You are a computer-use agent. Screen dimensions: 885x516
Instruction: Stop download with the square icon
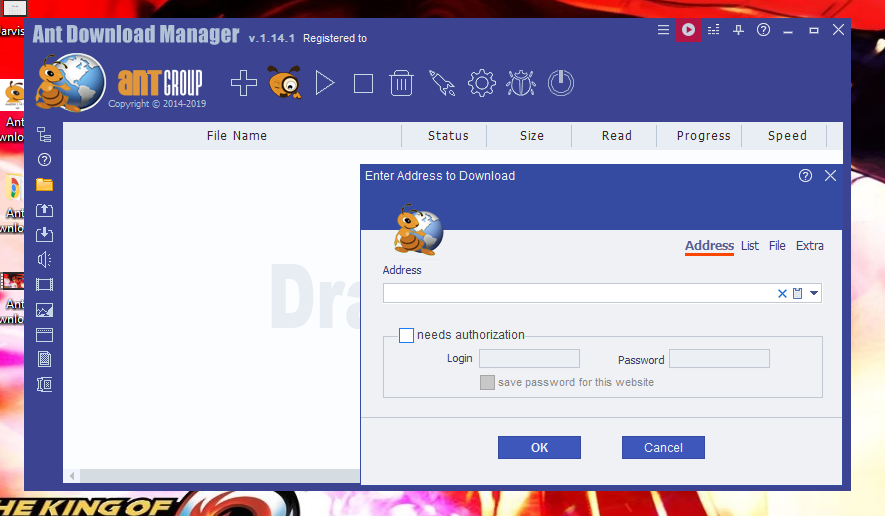(363, 84)
